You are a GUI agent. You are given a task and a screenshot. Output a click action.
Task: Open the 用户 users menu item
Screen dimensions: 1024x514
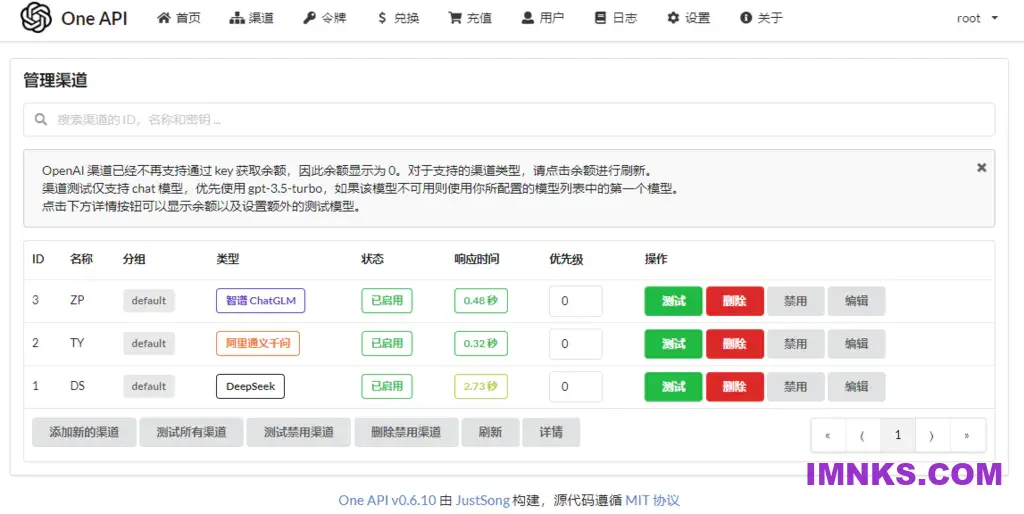pos(543,18)
